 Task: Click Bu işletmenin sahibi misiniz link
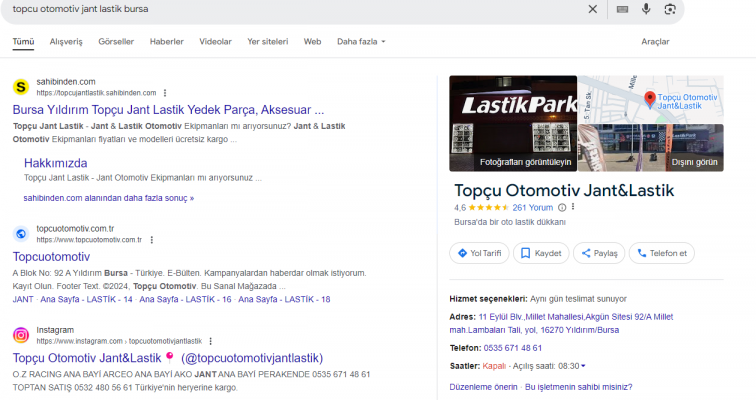coord(579,387)
